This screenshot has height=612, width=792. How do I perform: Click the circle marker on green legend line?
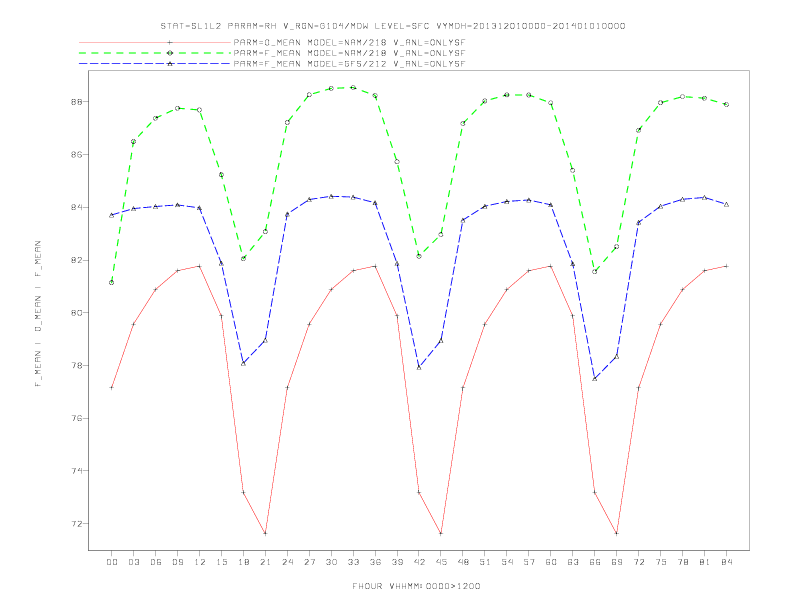coord(170,53)
